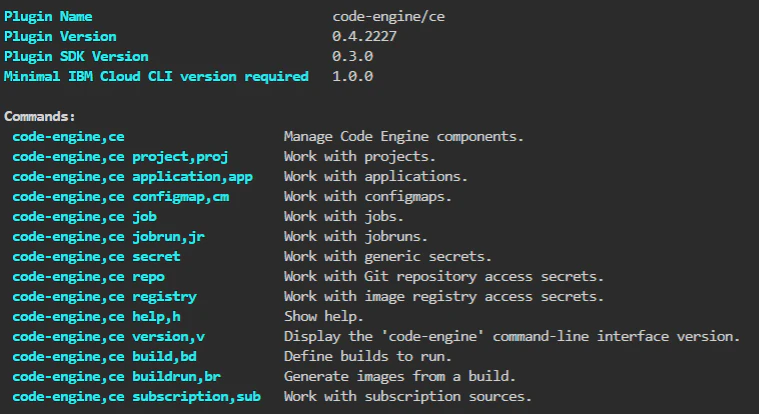This screenshot has height=414, width=759.
Task: Click 'Work with subscription sources.' description
Action: 408,396
